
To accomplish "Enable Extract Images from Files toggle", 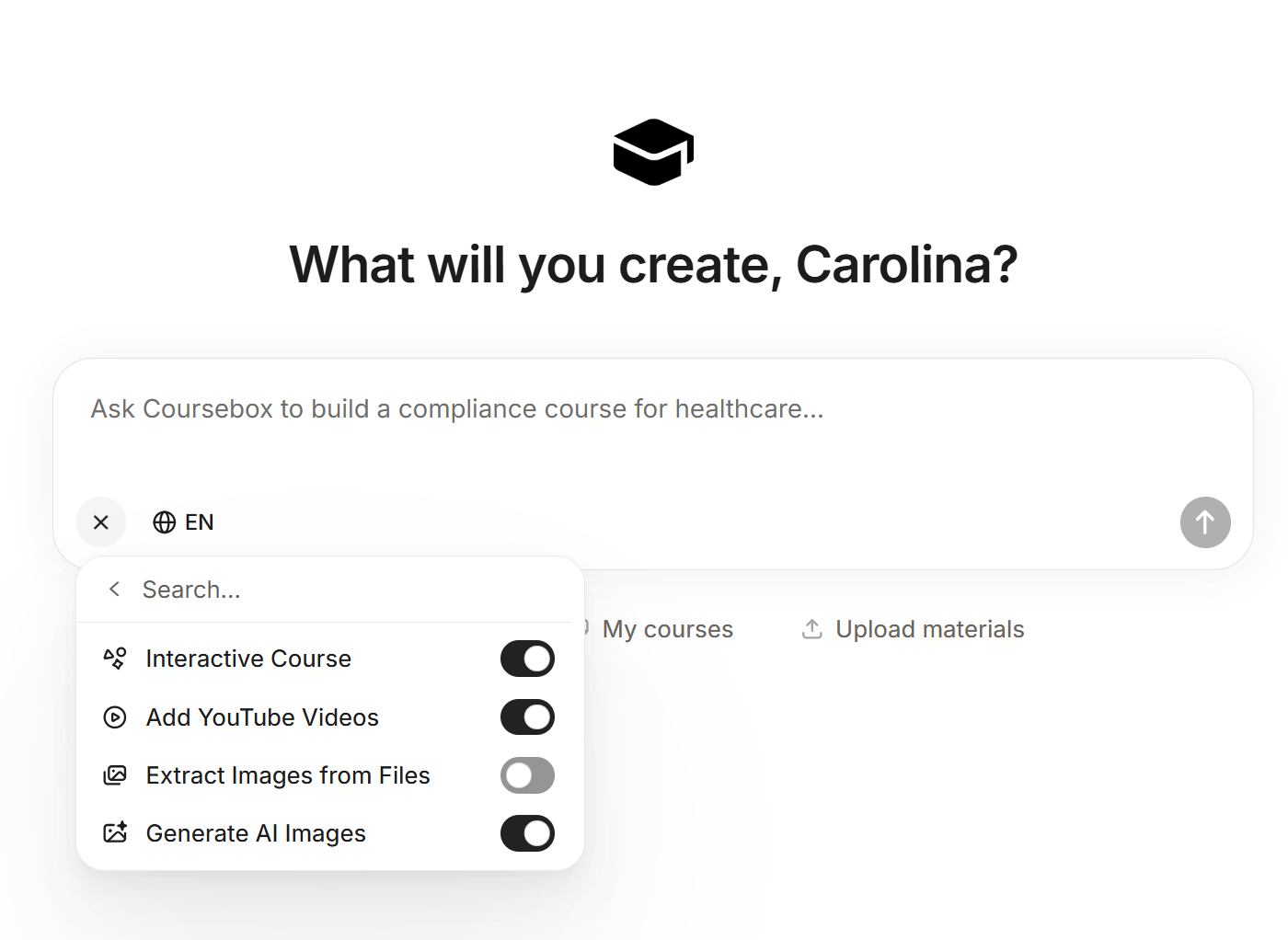I will [x=527, y=775].
